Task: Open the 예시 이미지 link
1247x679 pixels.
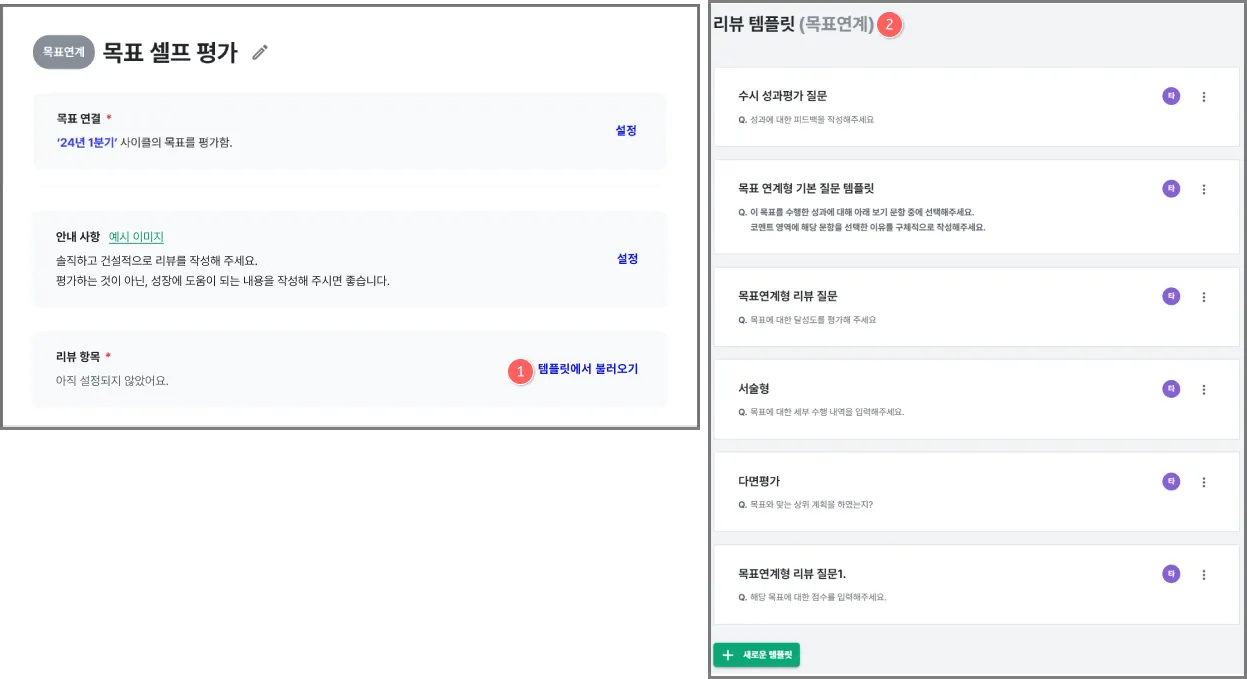Action: 136,237
